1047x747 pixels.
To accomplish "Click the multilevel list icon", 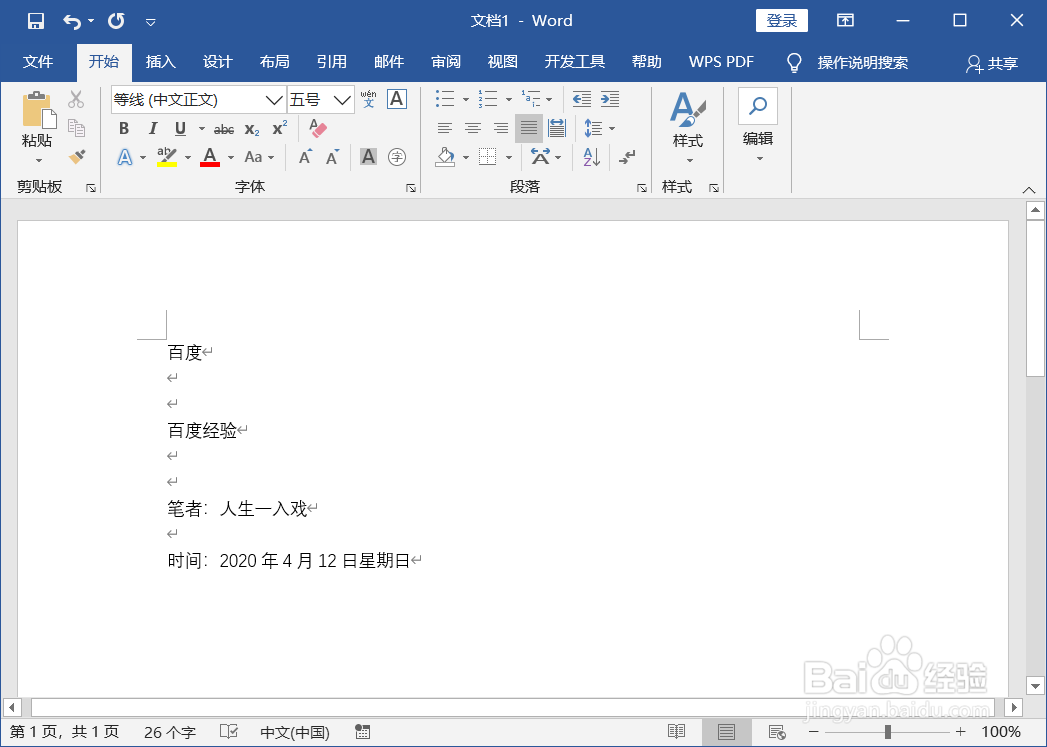I will coord(532,99).
